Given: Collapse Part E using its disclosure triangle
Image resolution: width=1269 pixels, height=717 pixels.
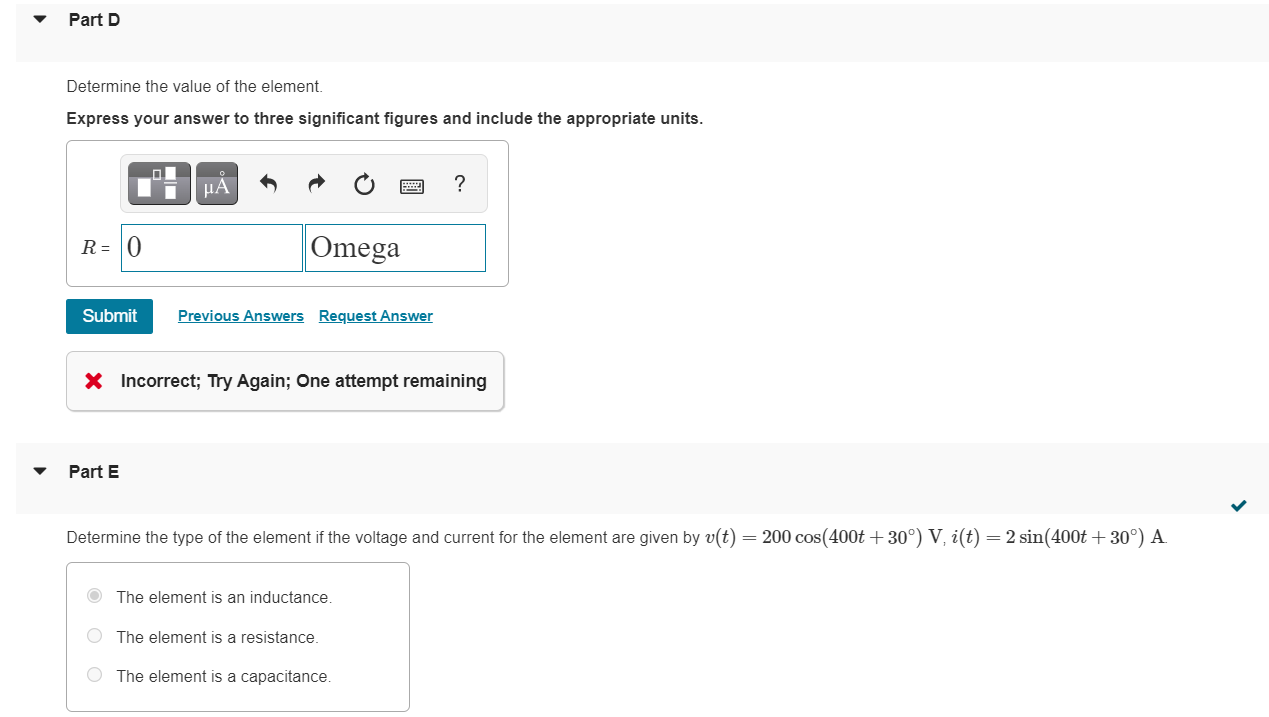Looking at the screenshot, I should click(x=38, y=470).
